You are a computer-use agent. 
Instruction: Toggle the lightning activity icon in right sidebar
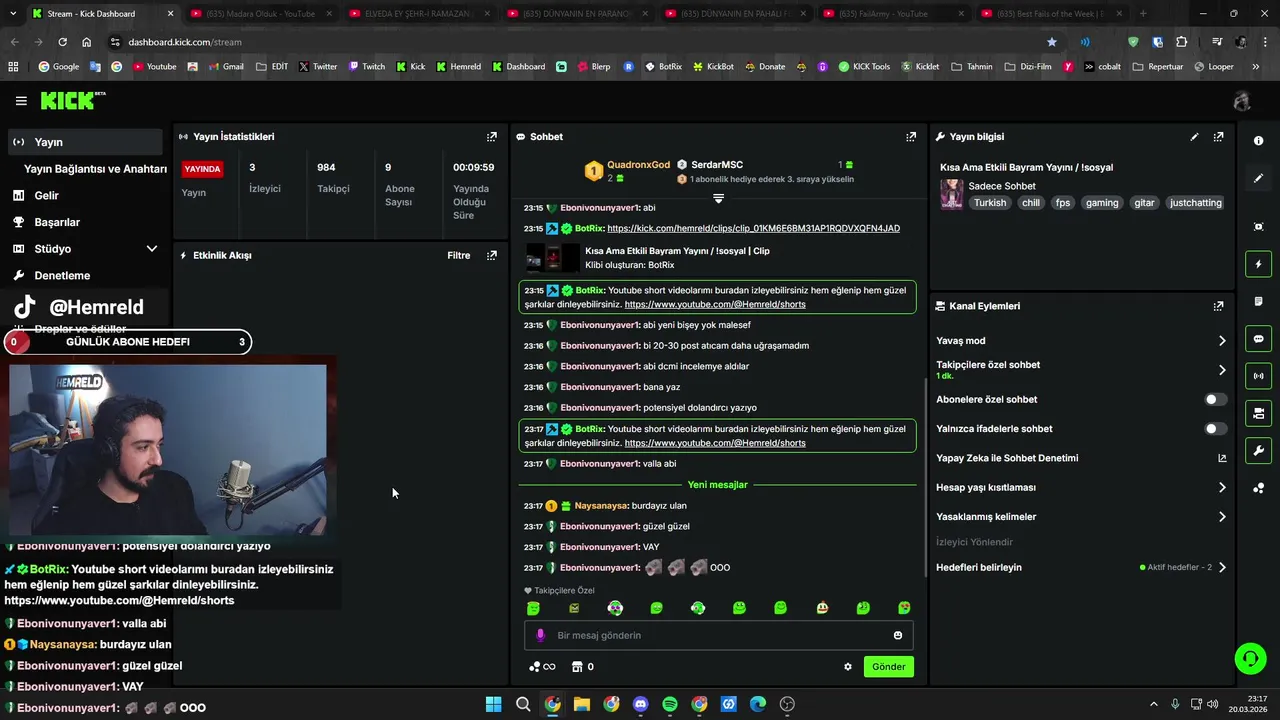coord(1258,264)
